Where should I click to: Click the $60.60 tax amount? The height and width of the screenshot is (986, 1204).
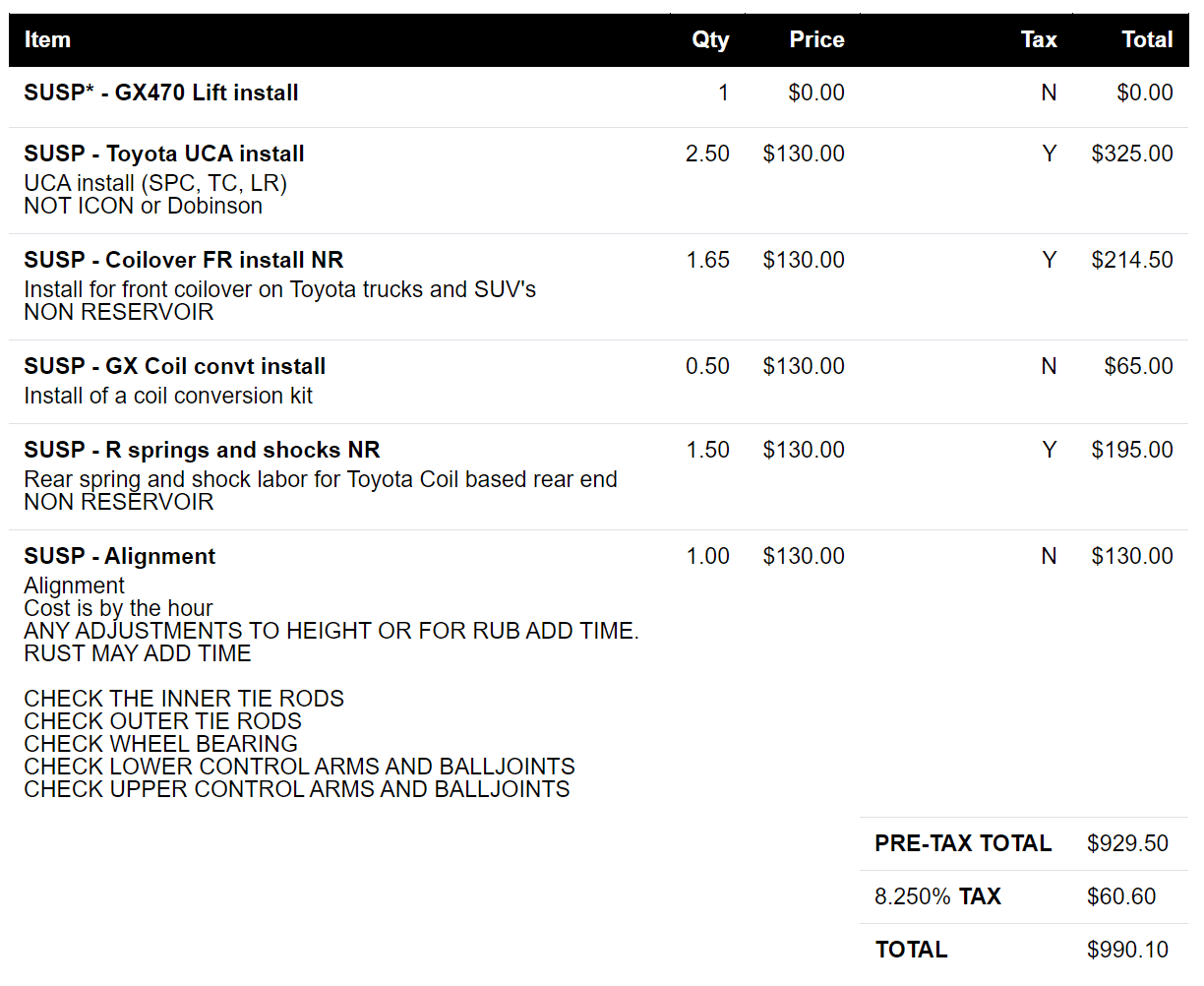point(1121,896)
